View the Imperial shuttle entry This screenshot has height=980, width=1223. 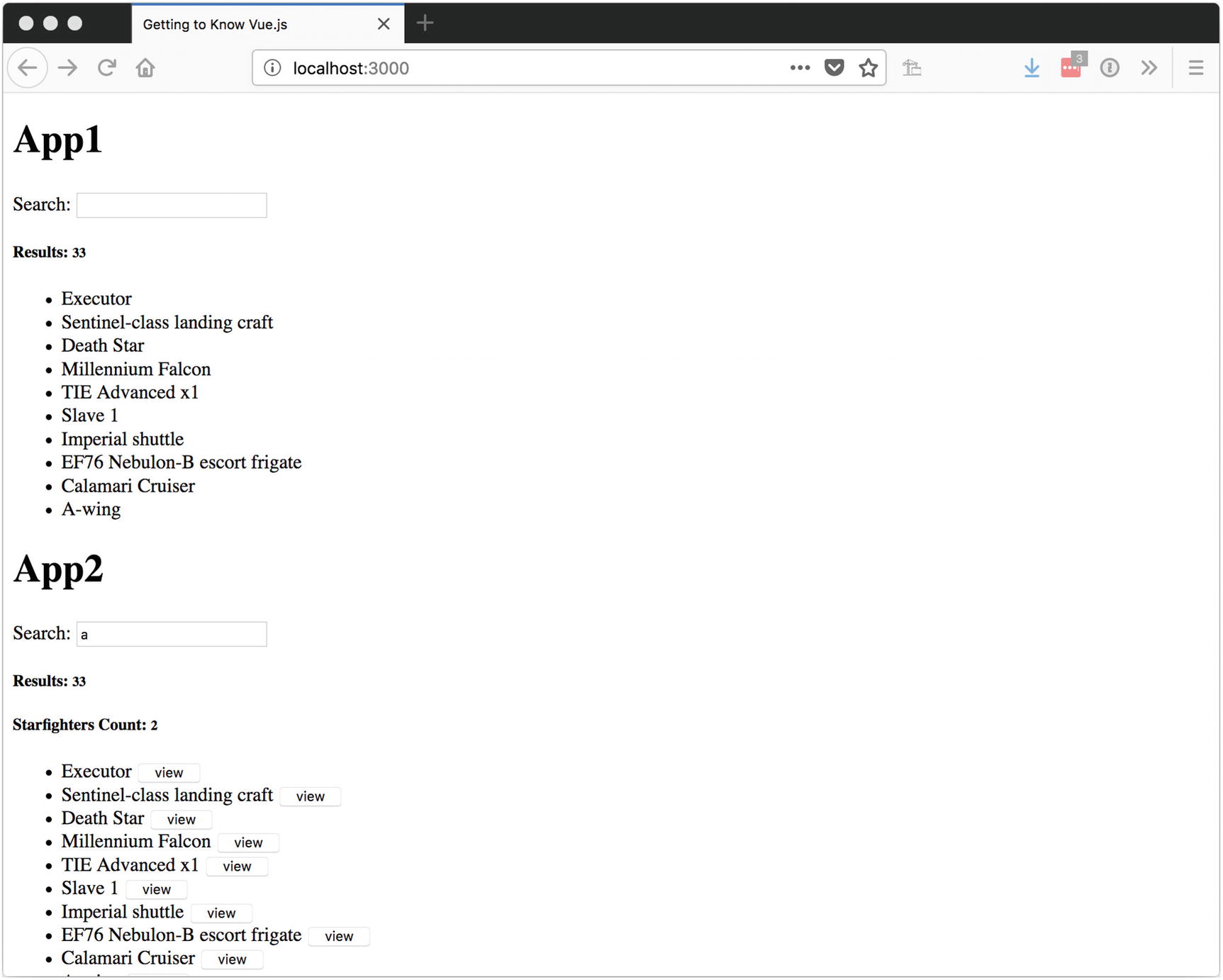(221, 913)
